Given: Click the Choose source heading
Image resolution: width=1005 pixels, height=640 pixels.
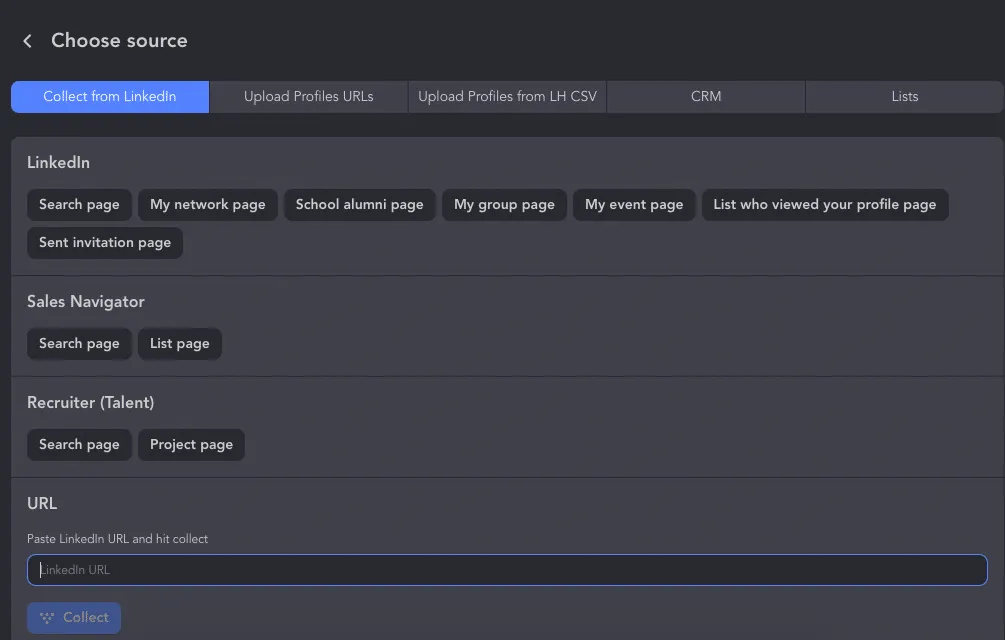Looking at the screenshot, I should coord(119,40).
